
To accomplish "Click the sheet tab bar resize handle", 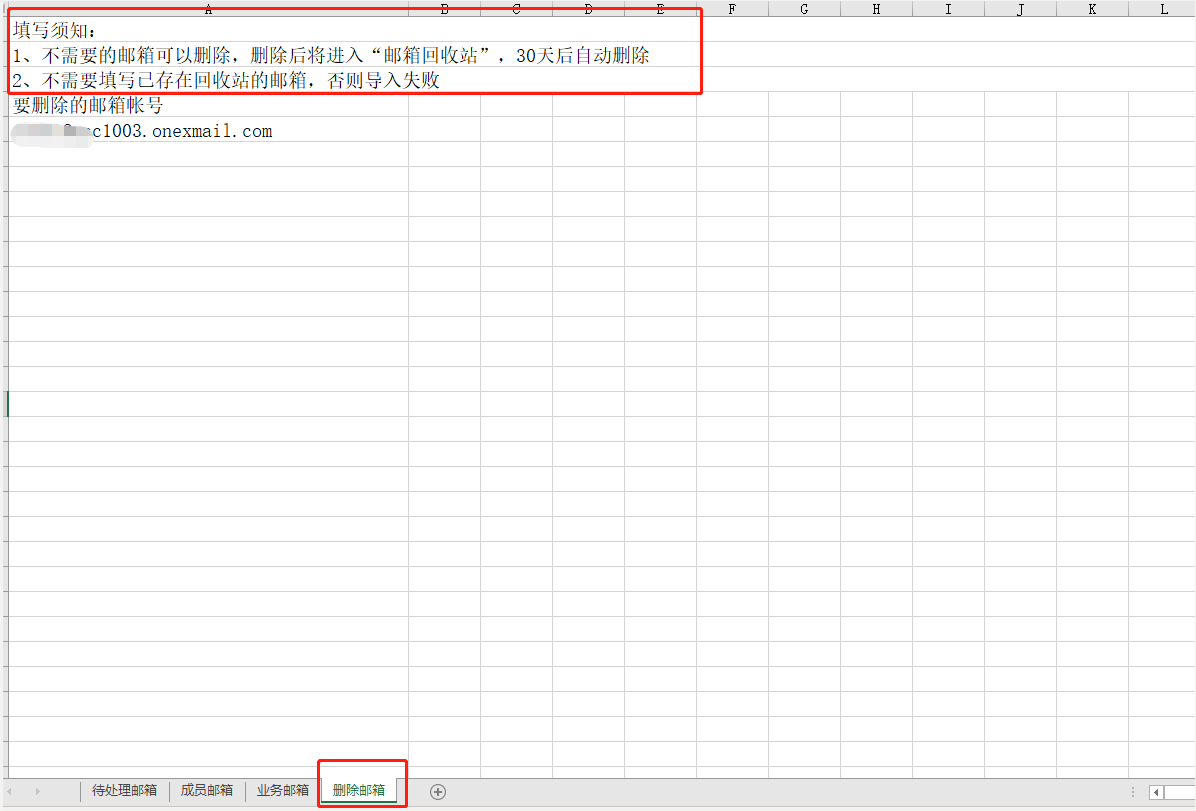I will pos(1131,792).
